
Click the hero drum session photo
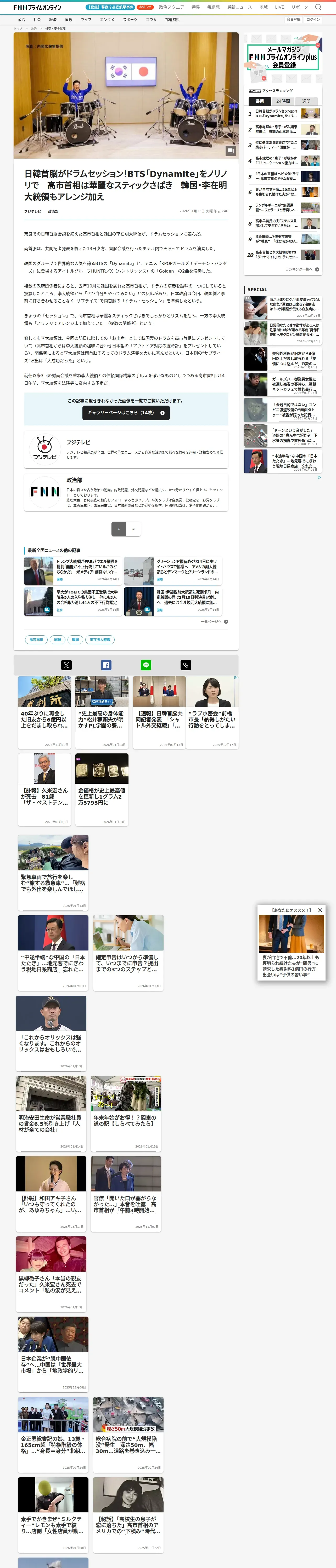126,96
